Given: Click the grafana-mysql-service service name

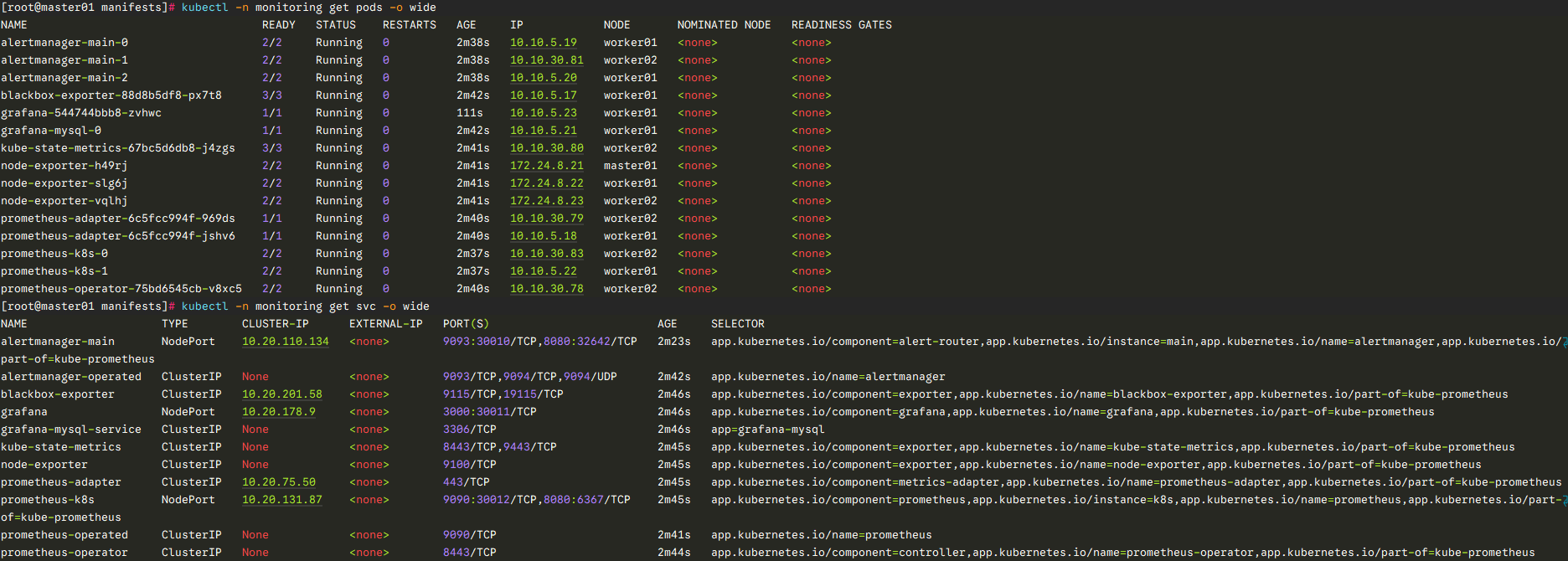Looking at the screenshot, I should 71,430.
